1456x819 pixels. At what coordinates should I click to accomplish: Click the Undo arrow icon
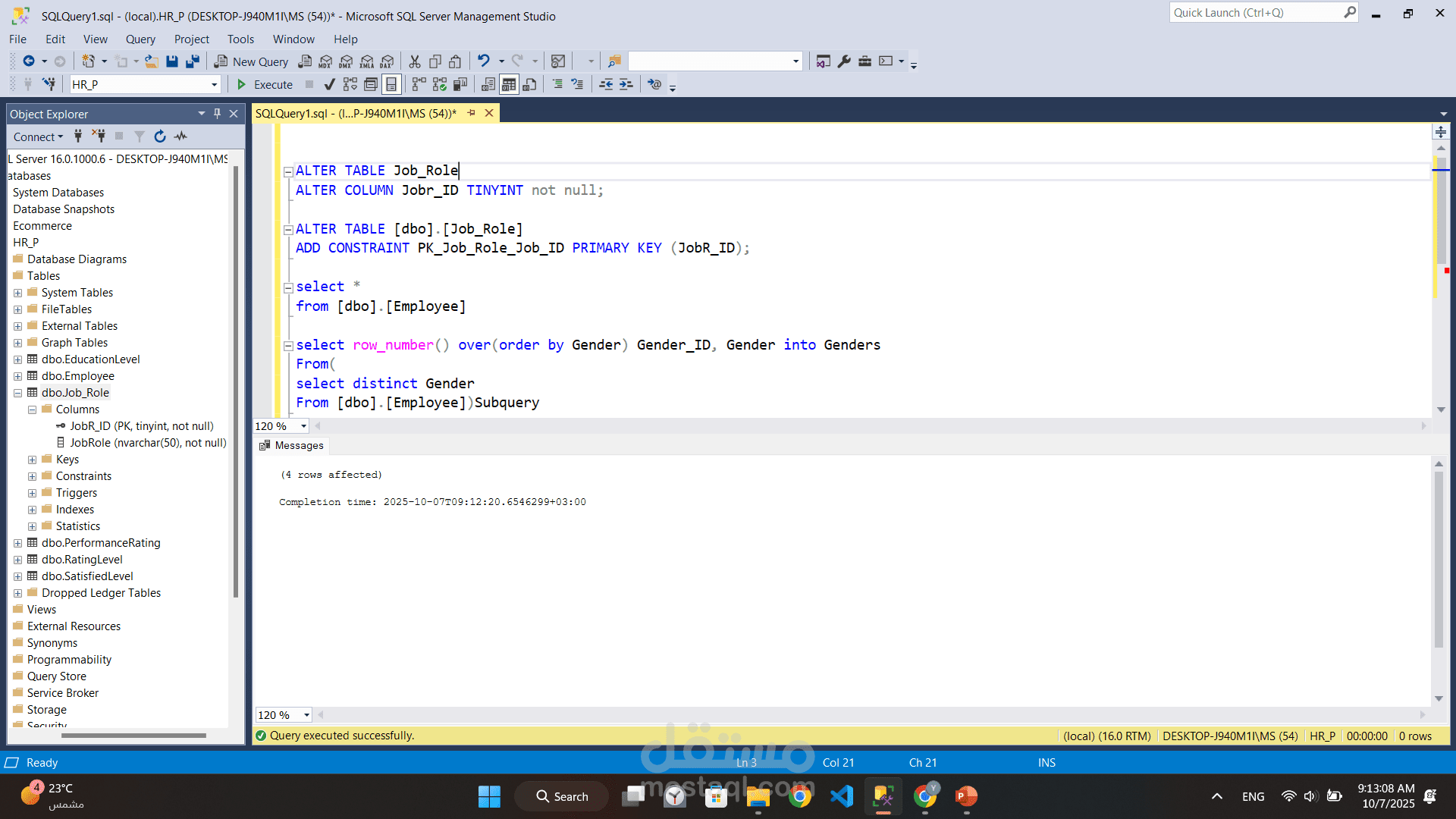click(483, 61)
